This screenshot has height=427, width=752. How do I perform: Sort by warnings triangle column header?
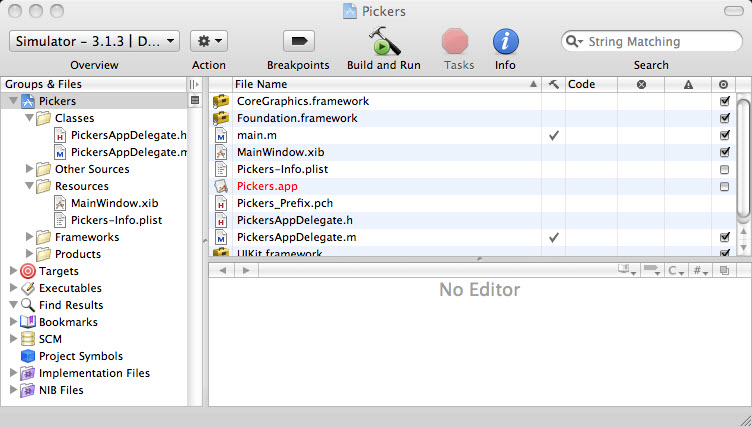(688, 84)
